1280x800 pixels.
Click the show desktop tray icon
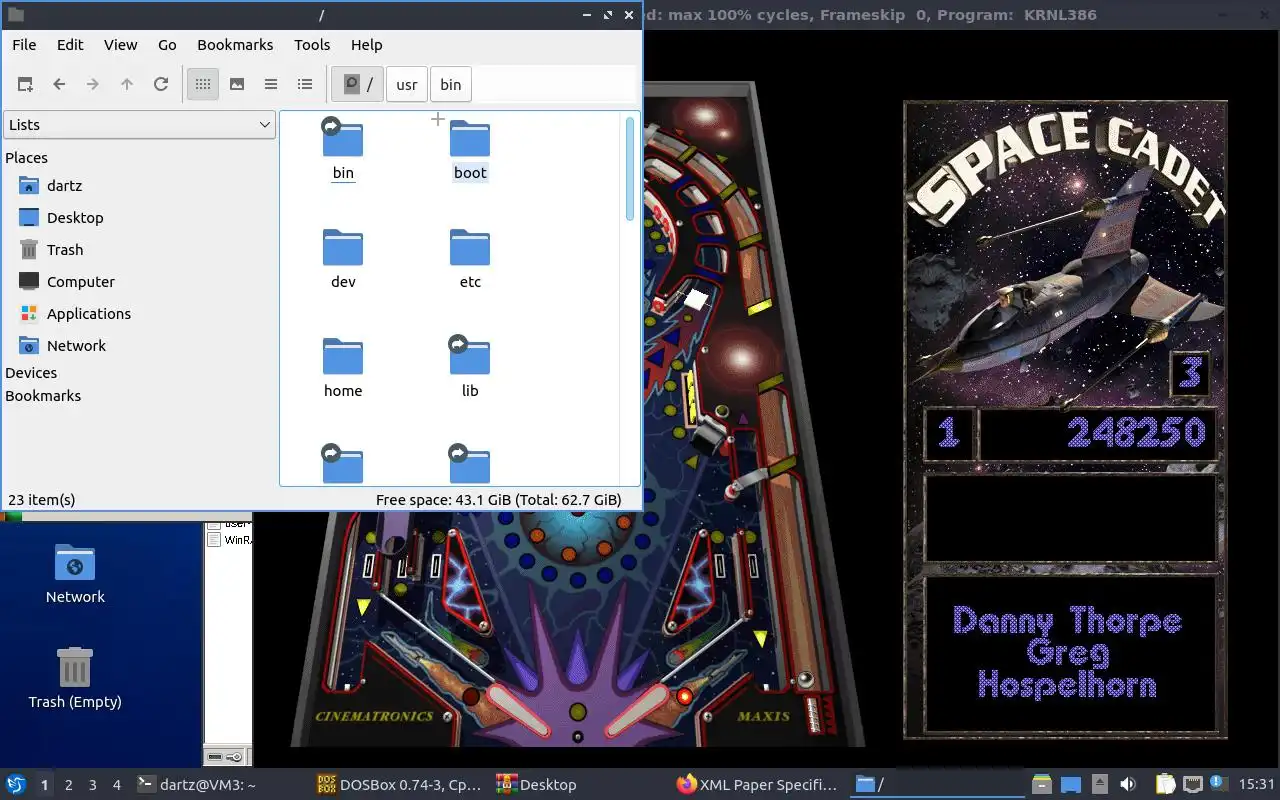pyautogui.click(x=1071, y=785)
